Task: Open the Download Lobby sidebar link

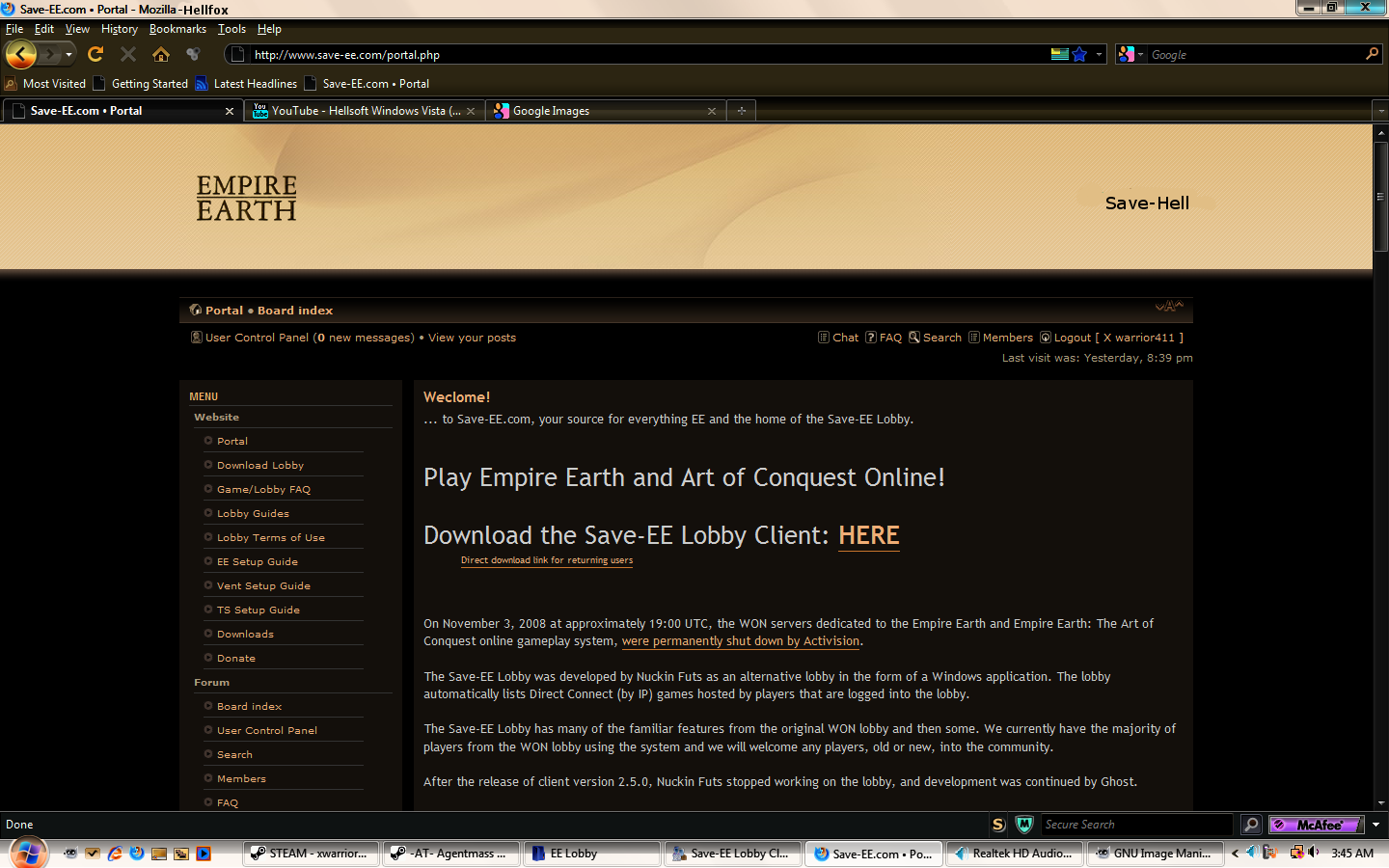Action: pos(259,466)
